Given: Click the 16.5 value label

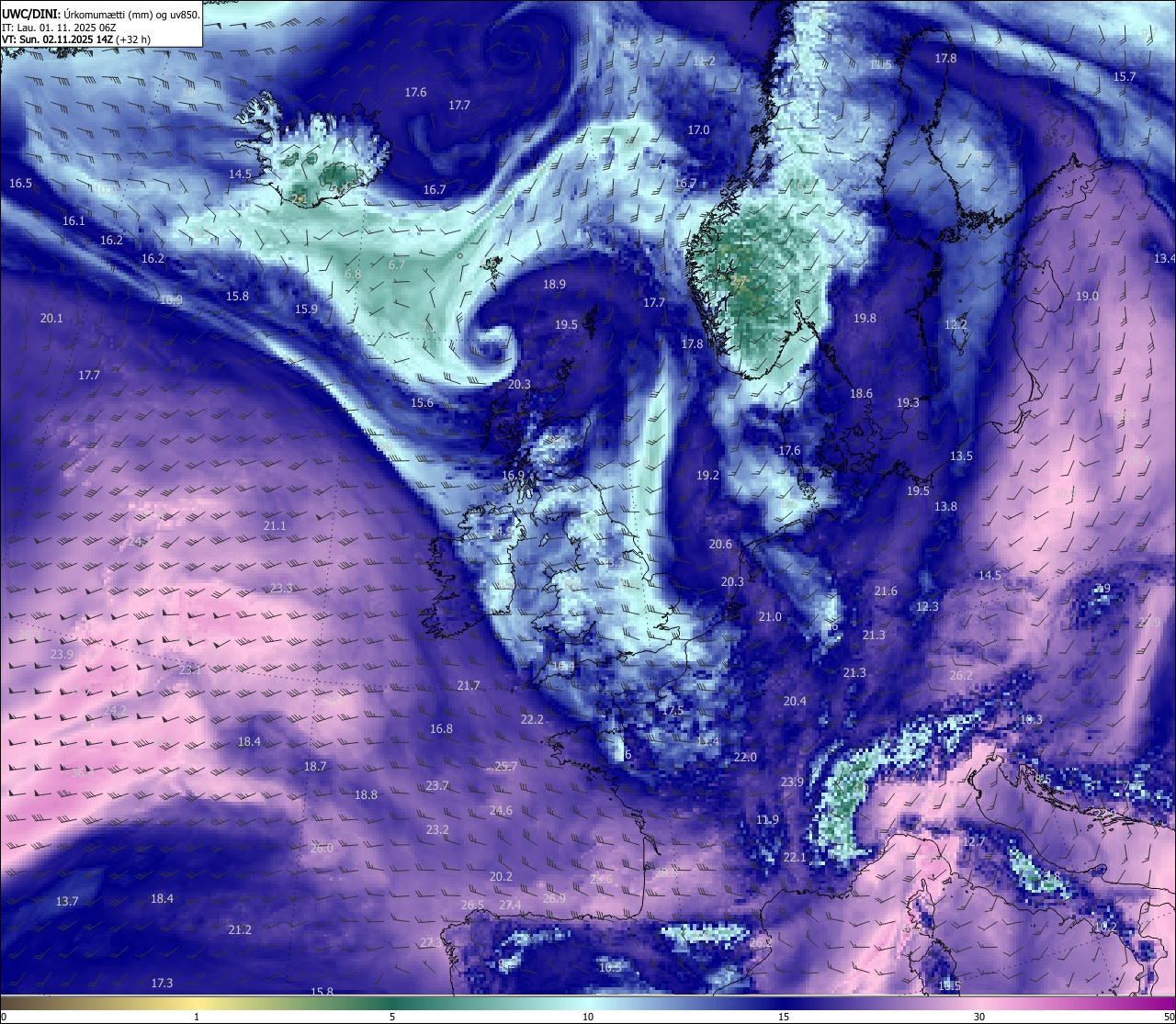Looking at the screenshot, I should 20,184.
